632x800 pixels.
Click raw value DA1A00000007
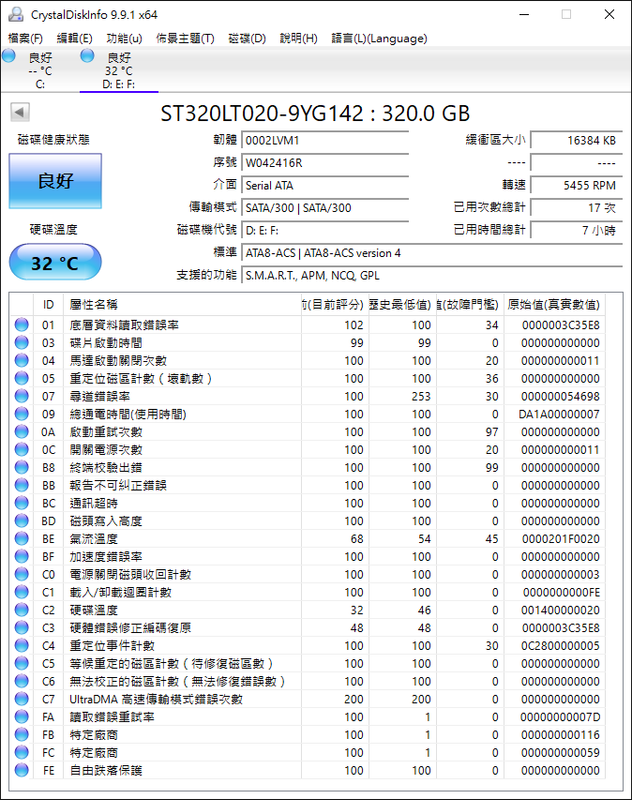(x=559, y=414)
